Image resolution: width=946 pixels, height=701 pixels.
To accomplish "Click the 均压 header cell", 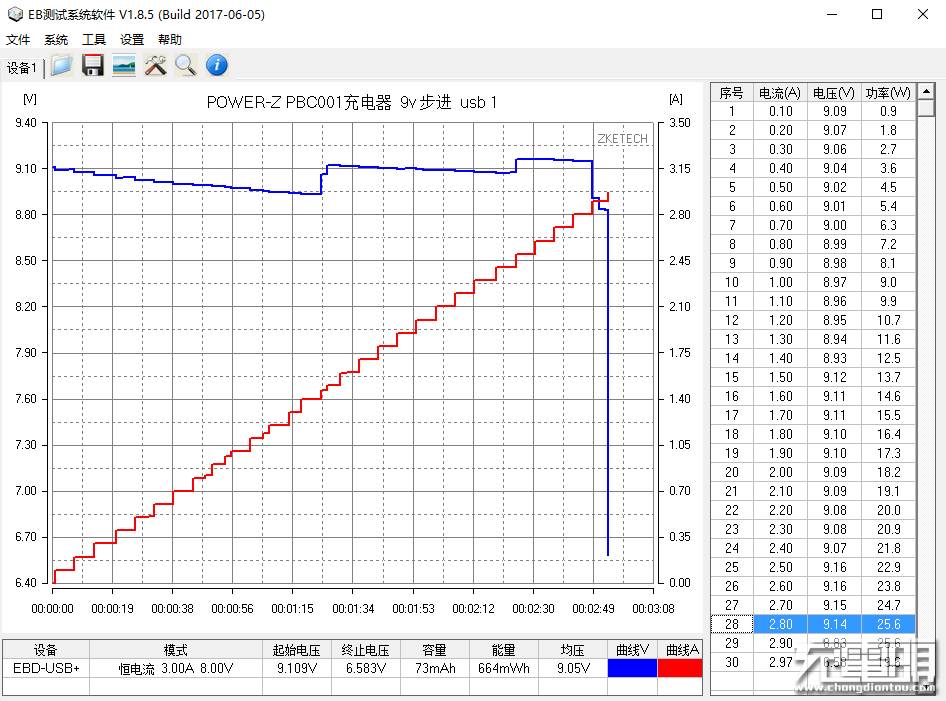I will coord(573,650).
